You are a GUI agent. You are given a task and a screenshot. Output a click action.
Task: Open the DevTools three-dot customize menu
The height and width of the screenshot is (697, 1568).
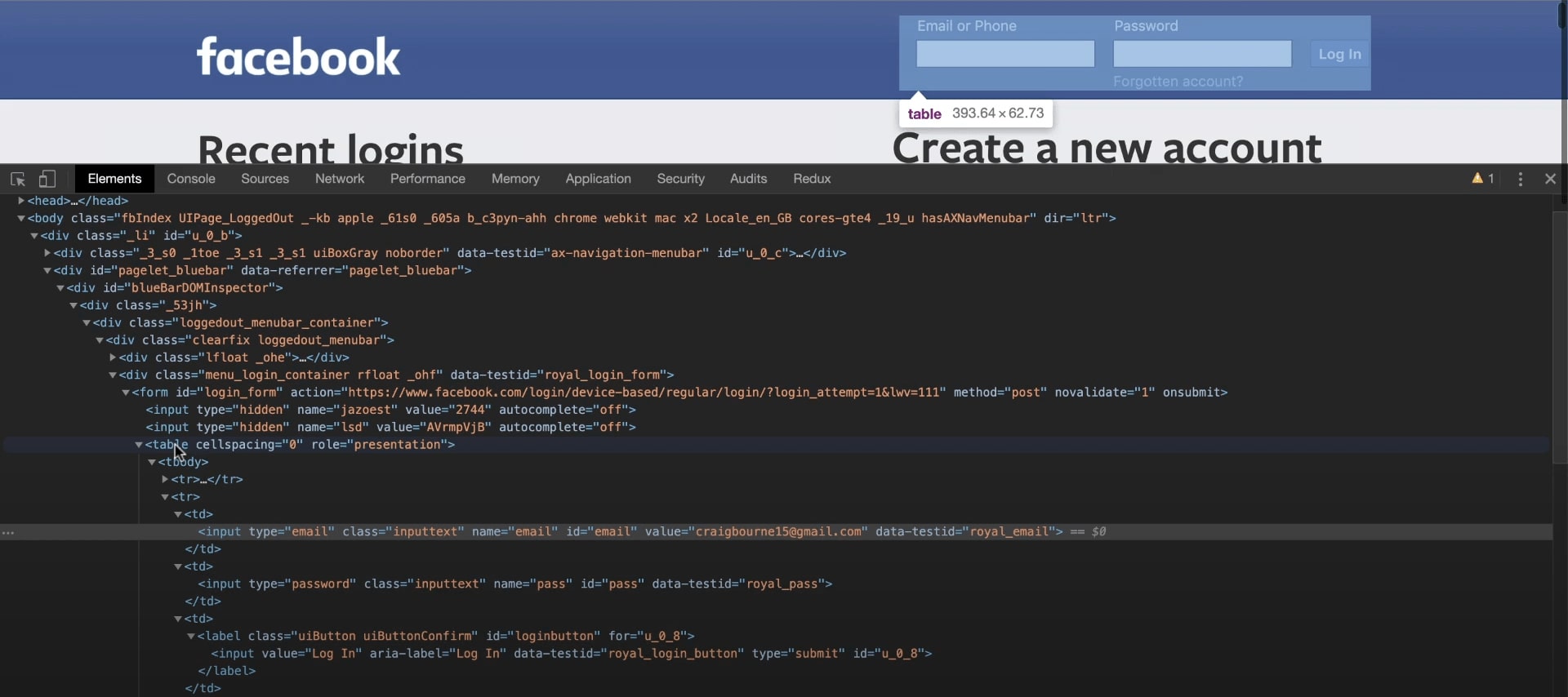pos(1521,179)
